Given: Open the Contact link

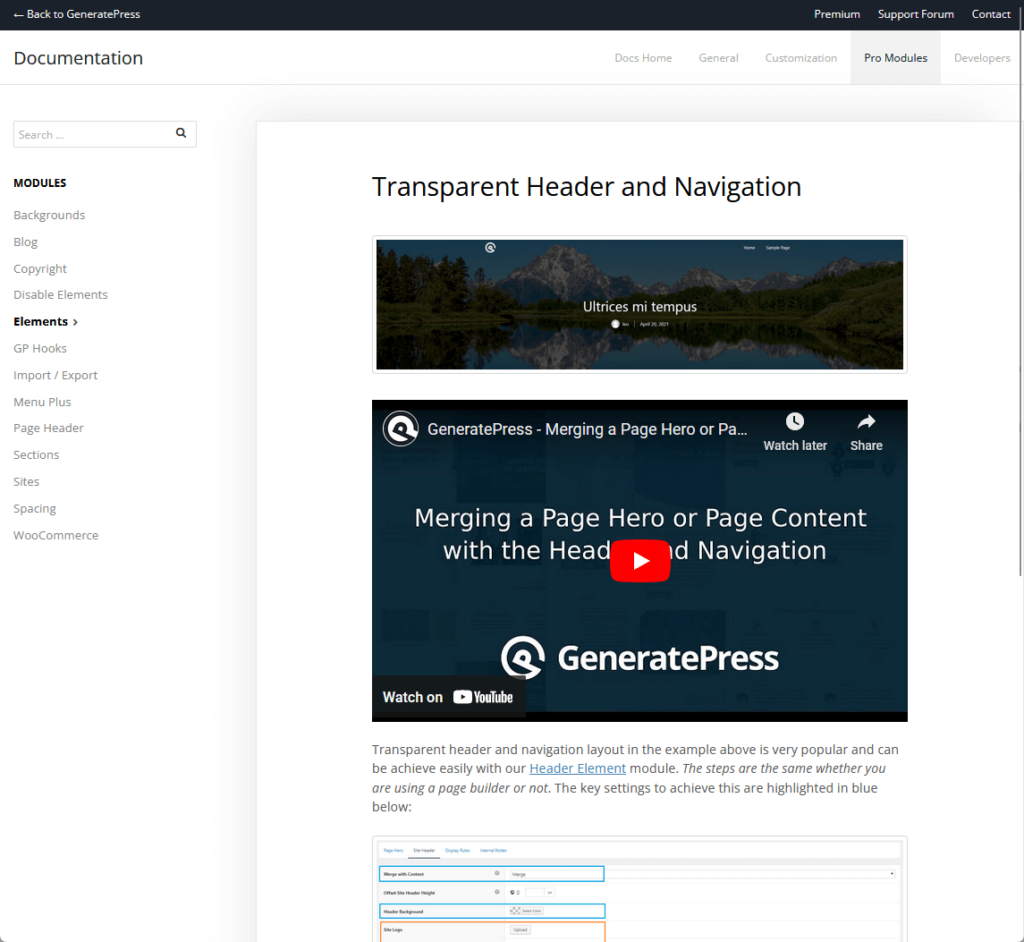Looking at the screenshot, I should (991, 14).
